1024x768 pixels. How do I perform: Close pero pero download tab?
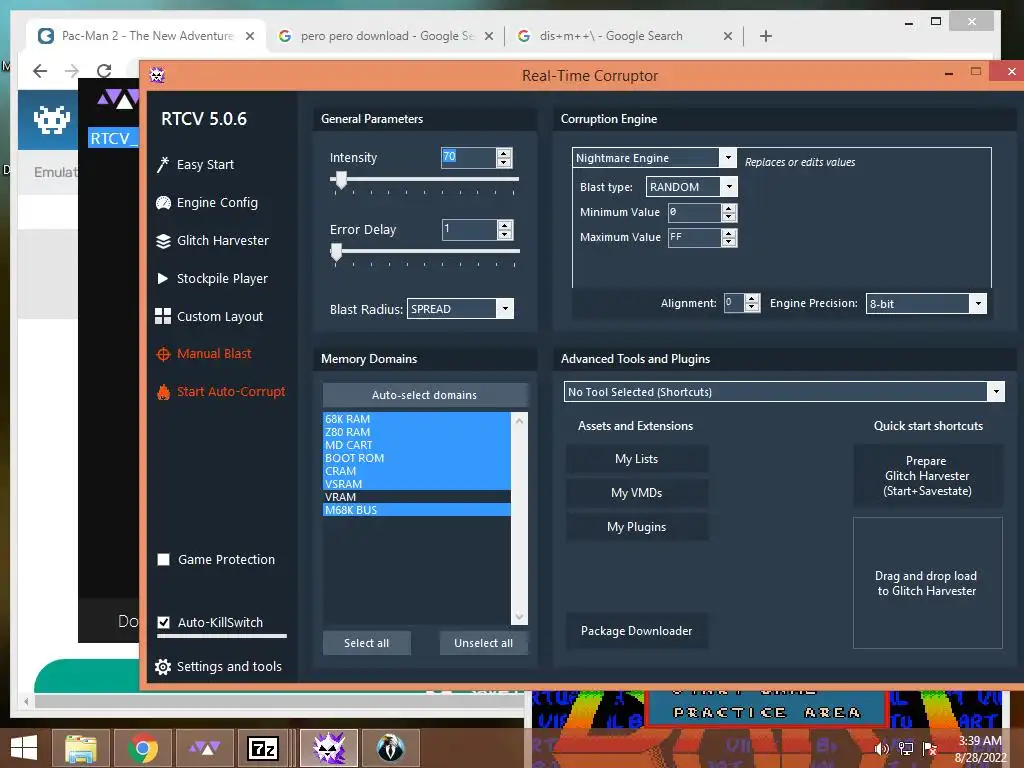click(488, 36)
